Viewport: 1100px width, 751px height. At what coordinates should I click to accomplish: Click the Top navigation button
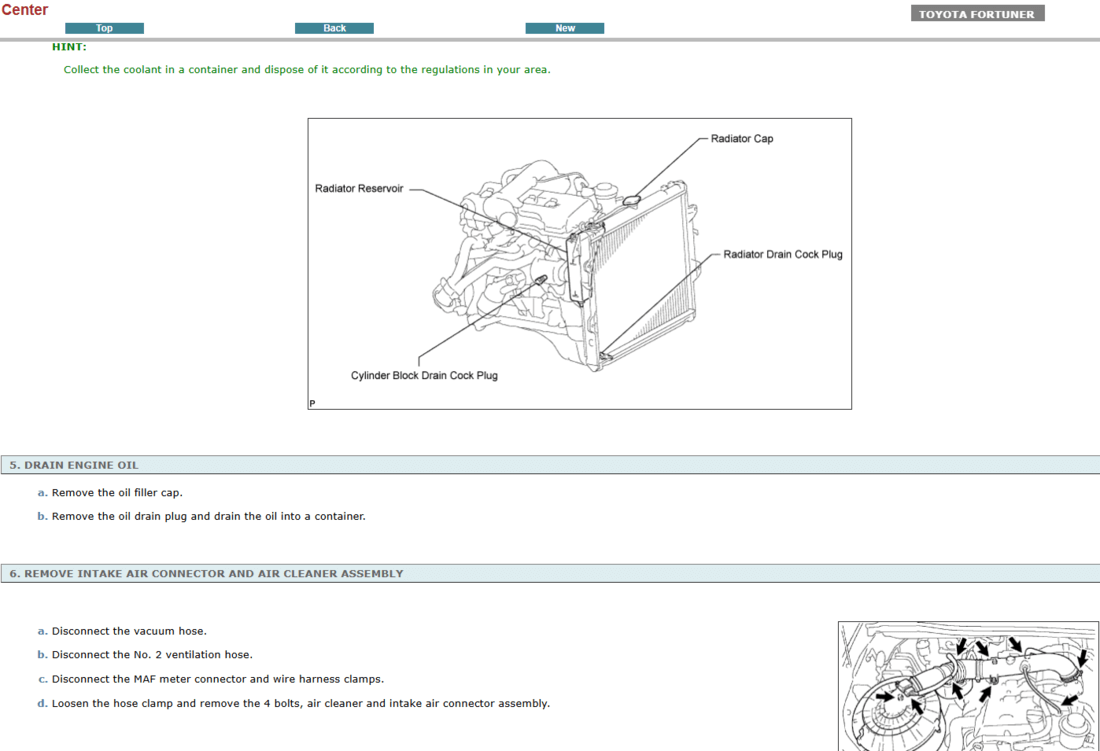point(104,28)
